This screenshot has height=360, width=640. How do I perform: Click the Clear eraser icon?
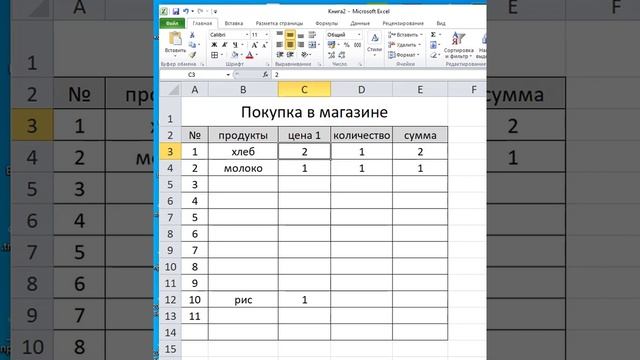(x=433, y=54)
